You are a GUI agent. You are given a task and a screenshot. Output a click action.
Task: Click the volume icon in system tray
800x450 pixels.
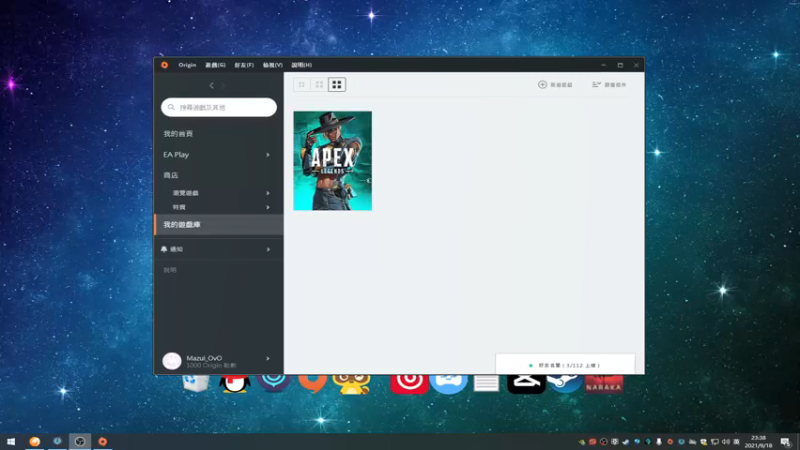[x=726, y=442]
